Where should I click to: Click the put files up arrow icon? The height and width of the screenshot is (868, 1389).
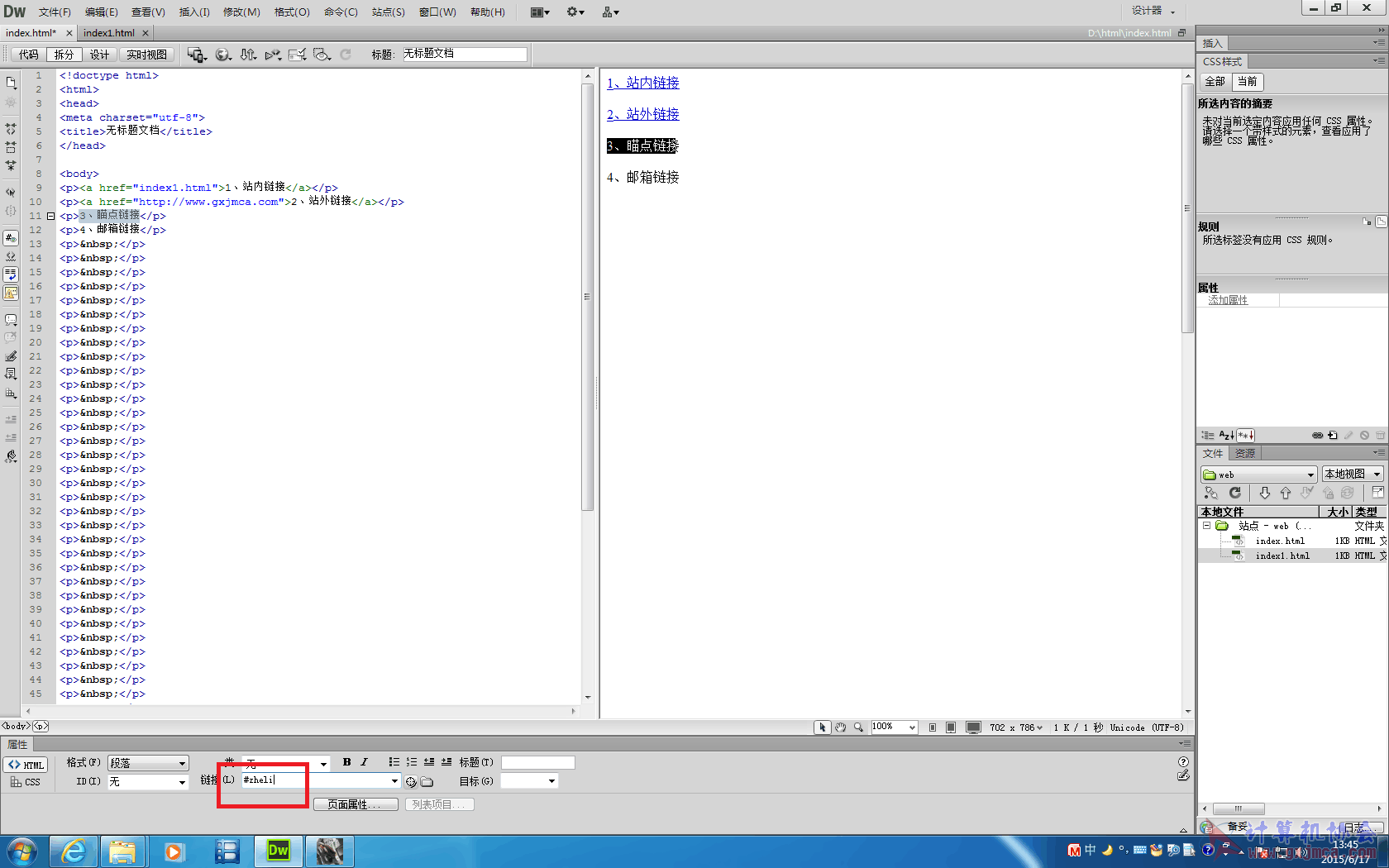click(1286, 493)
